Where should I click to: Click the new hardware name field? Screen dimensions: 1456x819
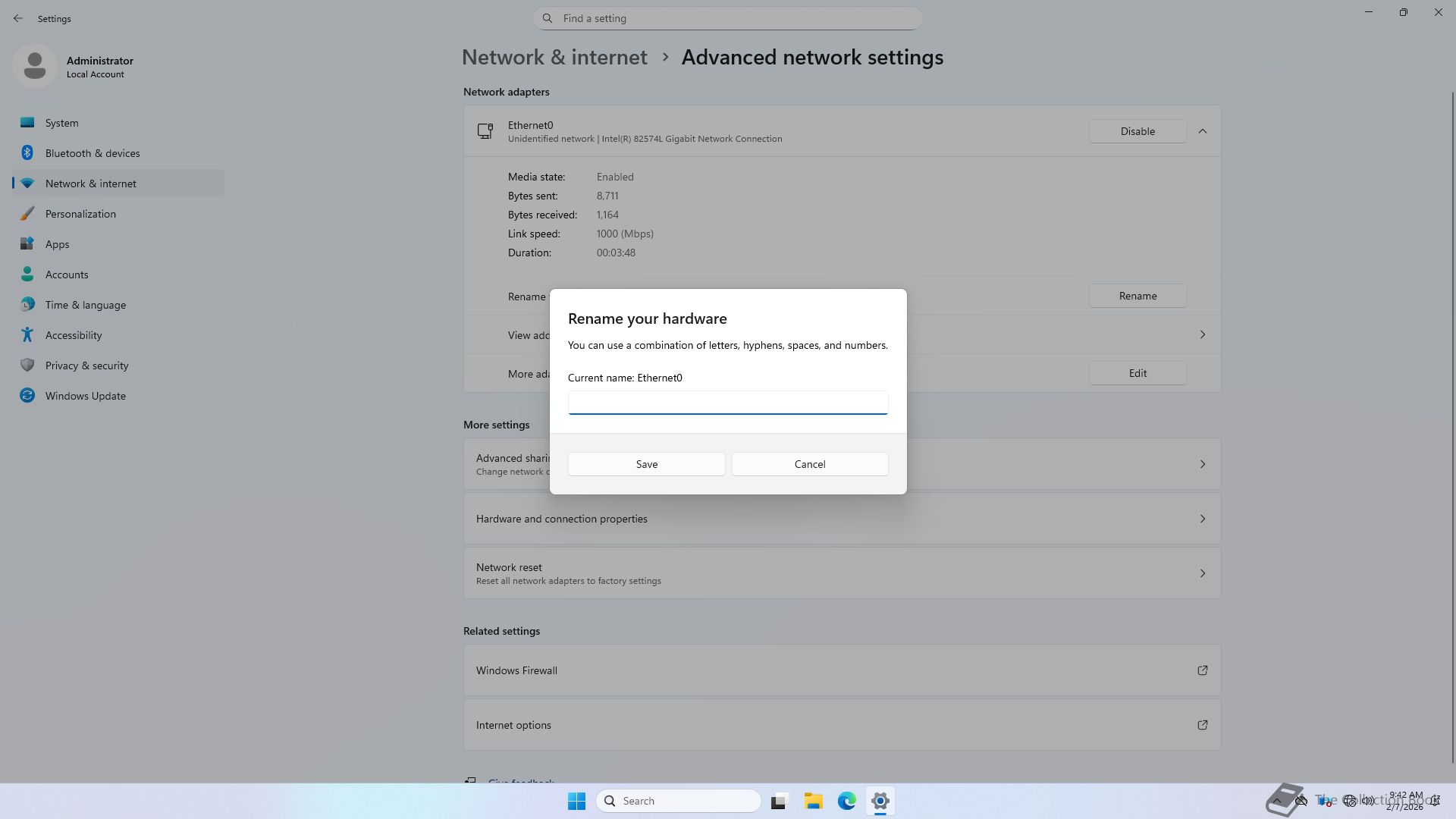click(x=727, y=402)
